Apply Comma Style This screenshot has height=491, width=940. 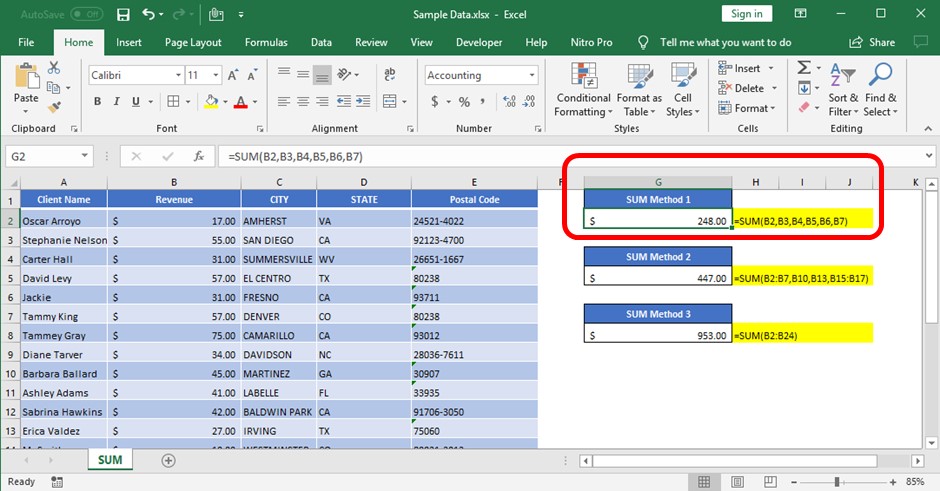(483, 101)
